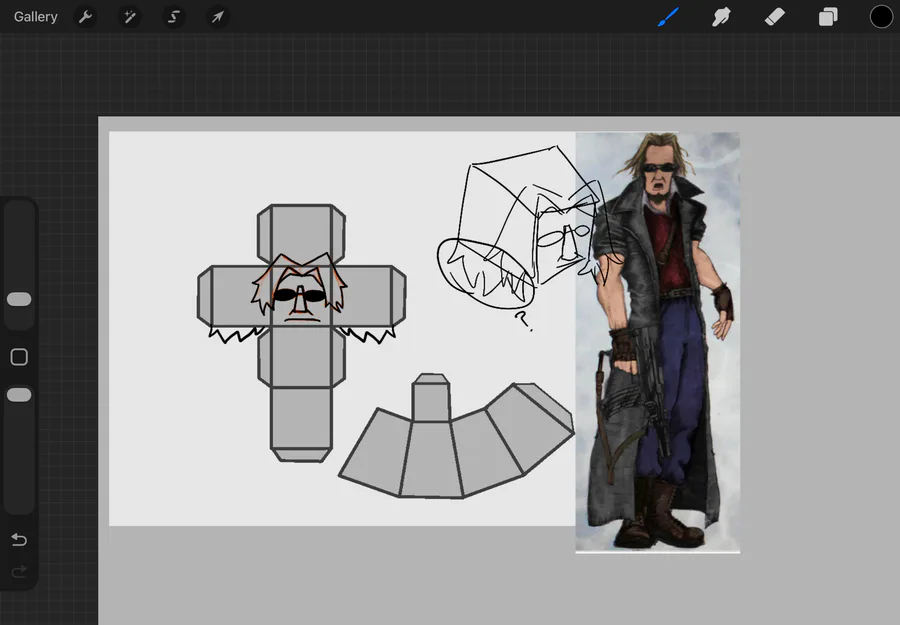The width and height of the screenshot is (900, 625).
Task: Select the Brush tool
Action: (669, 17)
